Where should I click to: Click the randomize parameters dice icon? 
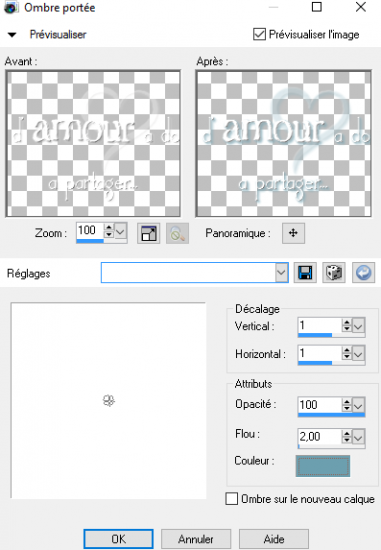[334, 273]
